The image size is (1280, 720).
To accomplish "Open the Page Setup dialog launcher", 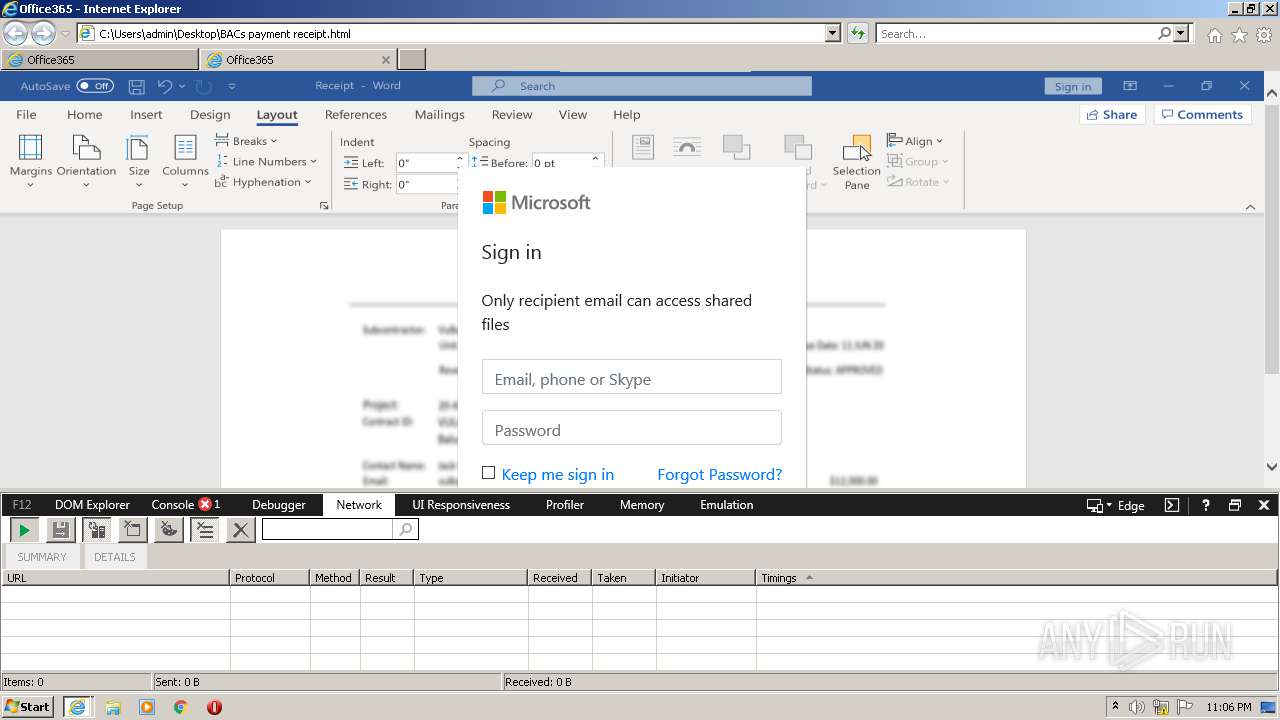I will click(x=324, y=206).
